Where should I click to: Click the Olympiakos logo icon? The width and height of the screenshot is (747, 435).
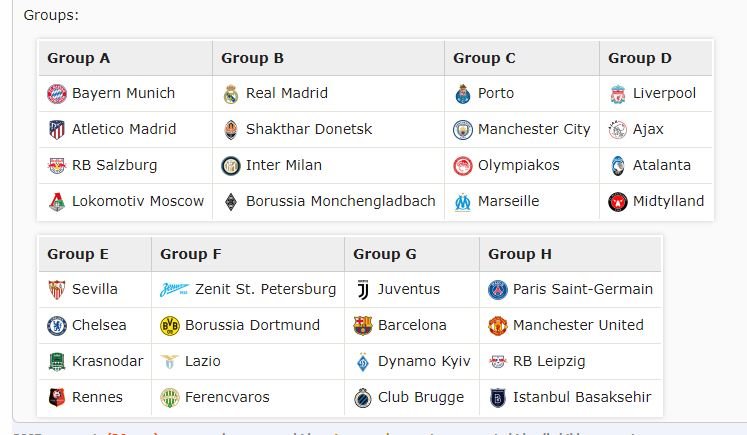462,166
